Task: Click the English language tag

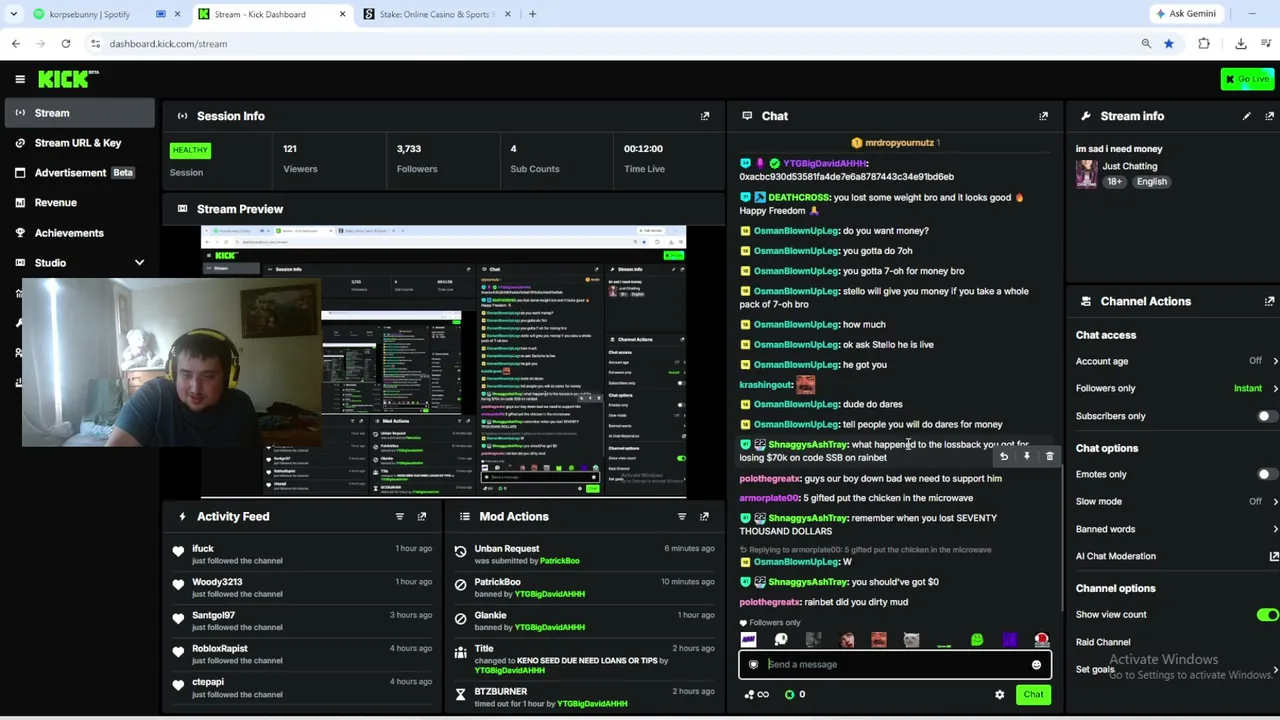Action: point(1151,182)
